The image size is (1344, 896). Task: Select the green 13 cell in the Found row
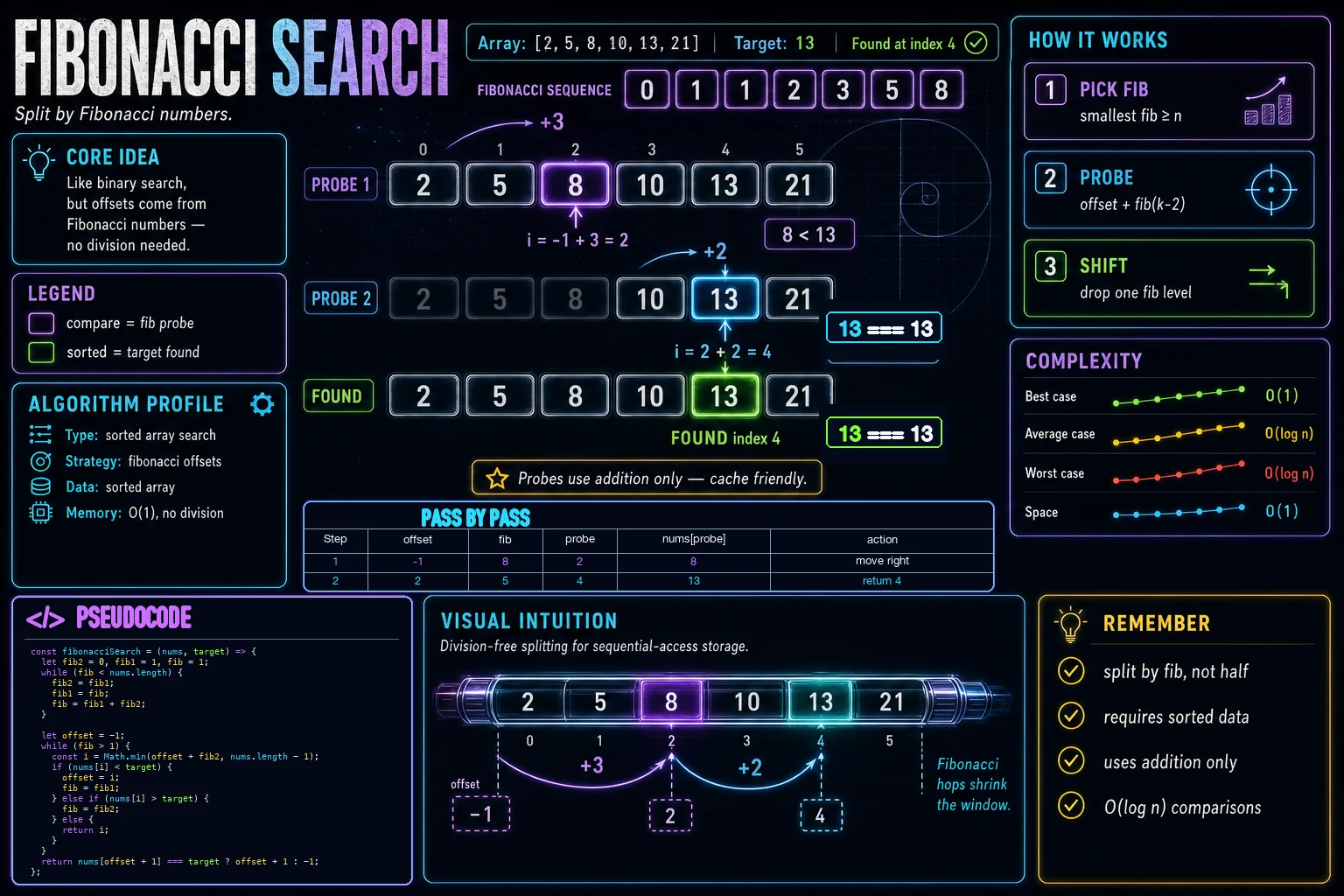(x=724, y=395)
